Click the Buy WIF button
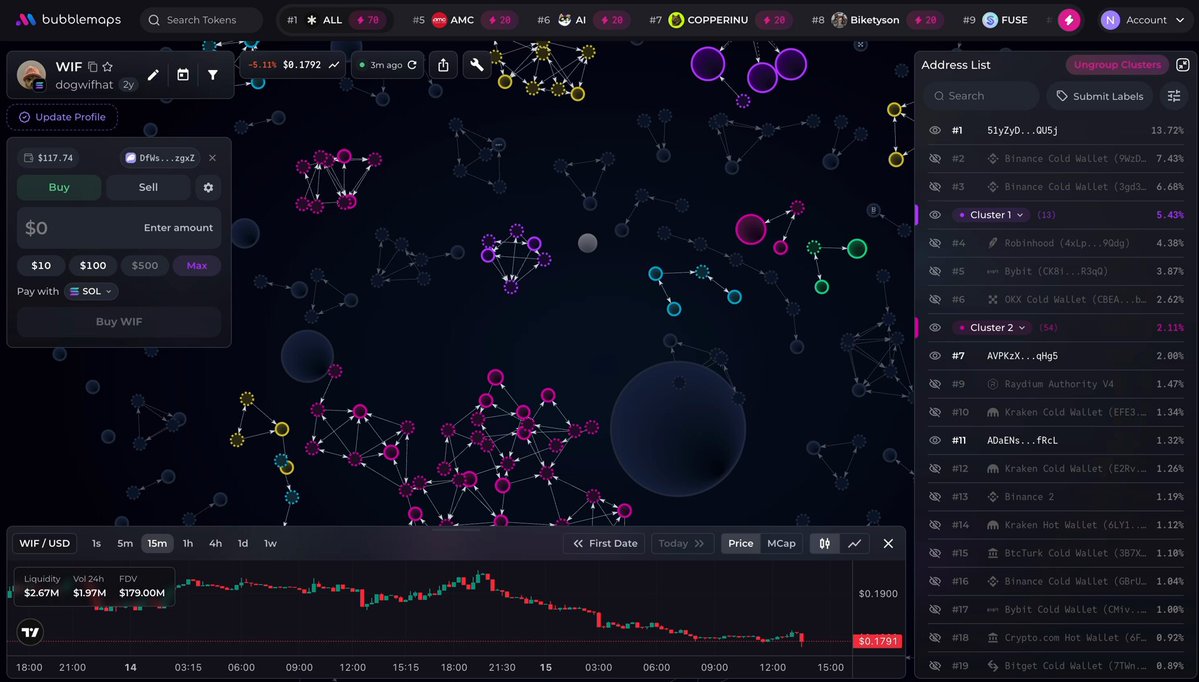 [x=119, y=322]
